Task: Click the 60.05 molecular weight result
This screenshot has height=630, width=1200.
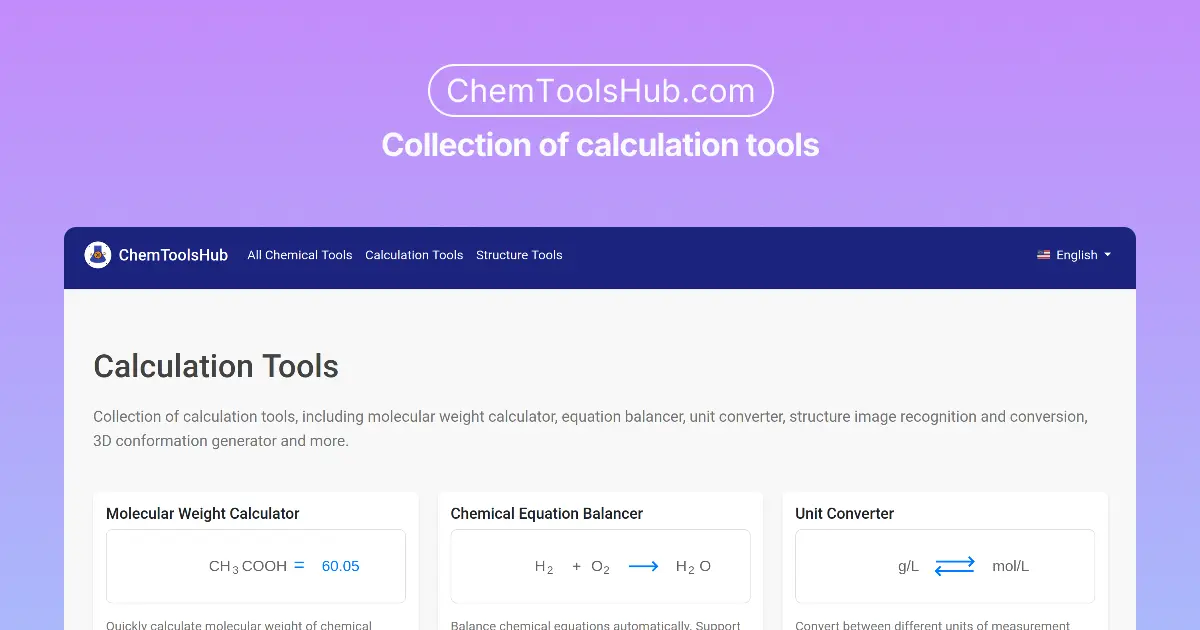Action: pos(340,565)
